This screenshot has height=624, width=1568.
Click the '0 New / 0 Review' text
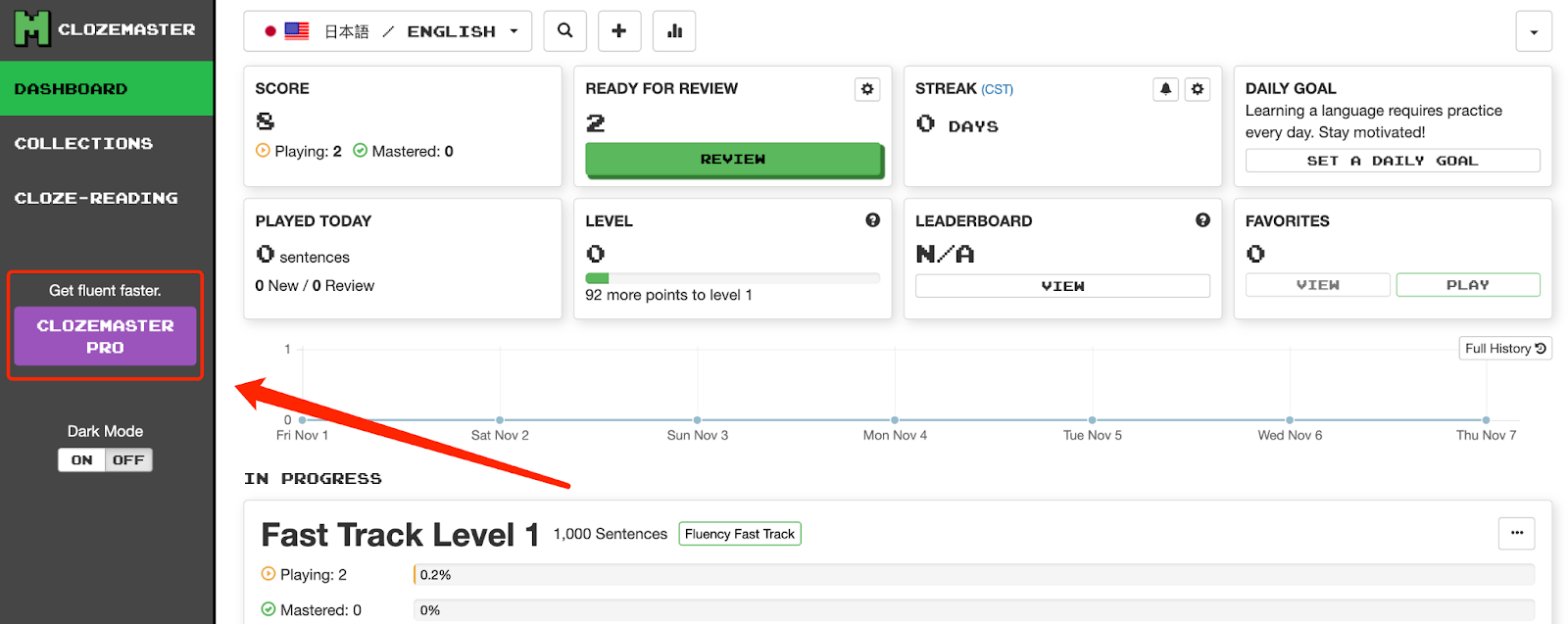315,285
